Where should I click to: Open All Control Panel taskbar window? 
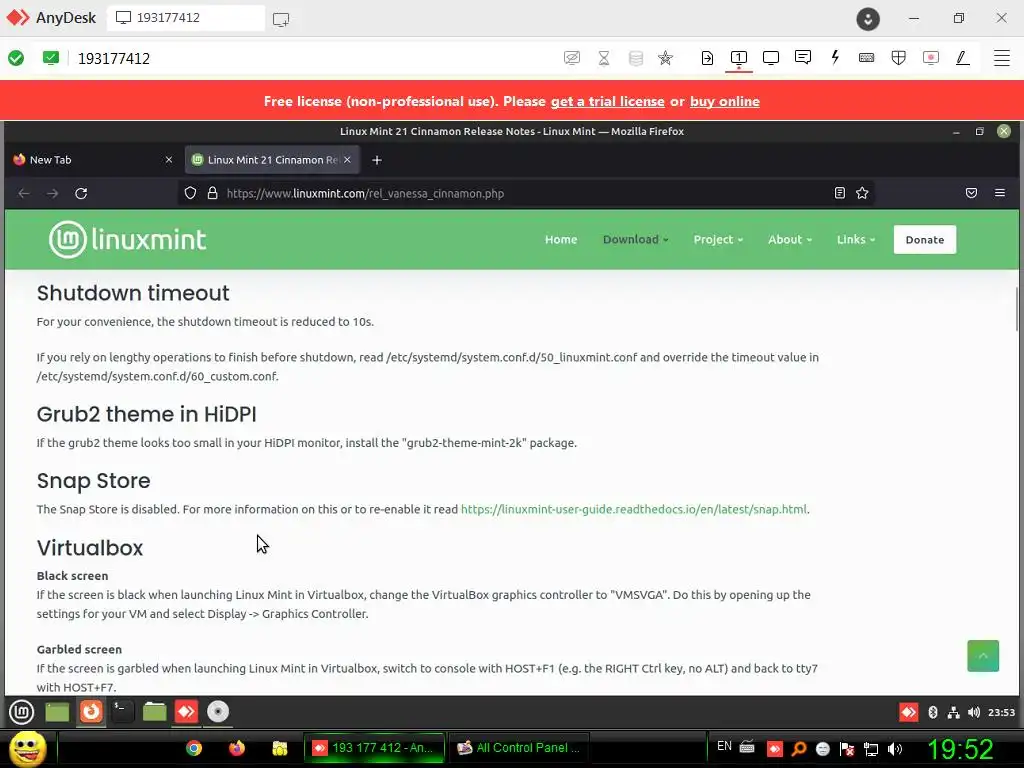pos(519,748)
